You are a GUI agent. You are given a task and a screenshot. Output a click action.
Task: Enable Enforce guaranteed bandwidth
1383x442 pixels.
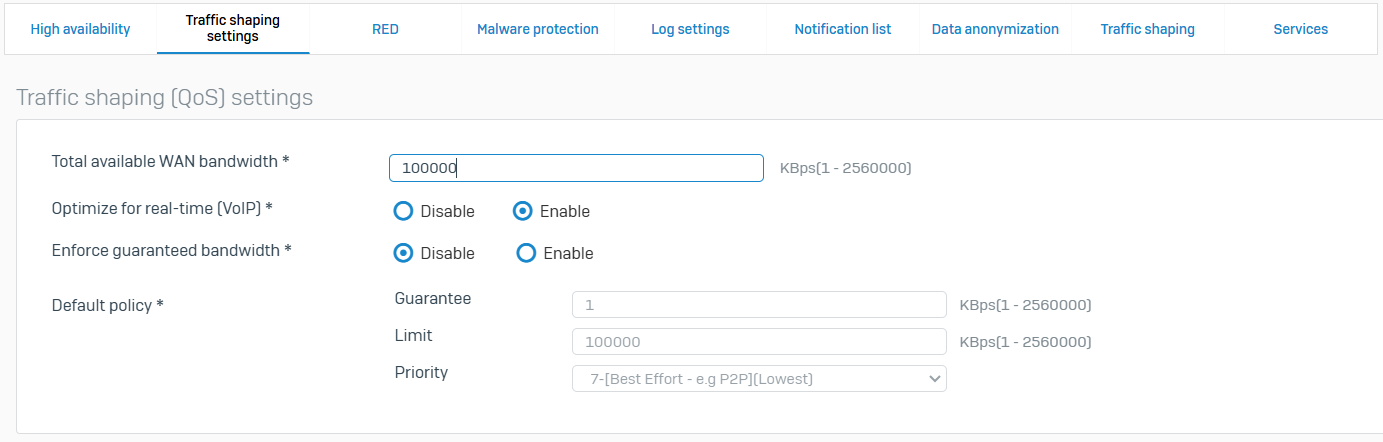pyautogui.click(x=527, y=253)
